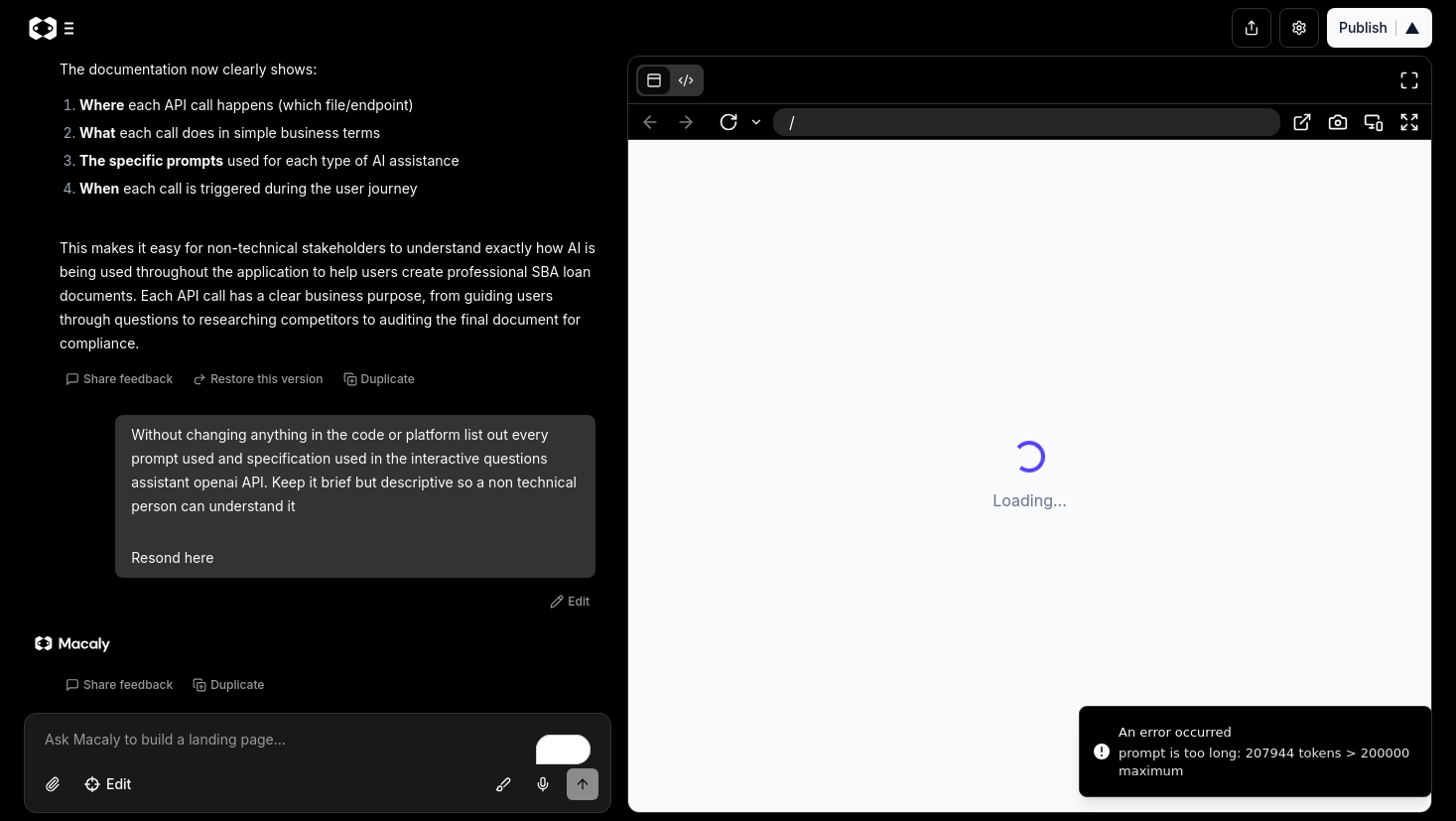Open the settings gear icon
Image resolution: width=1456 pixels, height=821 pixels.
[x=1299, y=28]
